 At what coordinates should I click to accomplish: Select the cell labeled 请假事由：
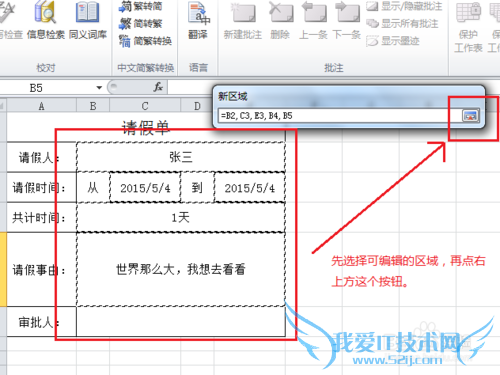click(41, 269)
